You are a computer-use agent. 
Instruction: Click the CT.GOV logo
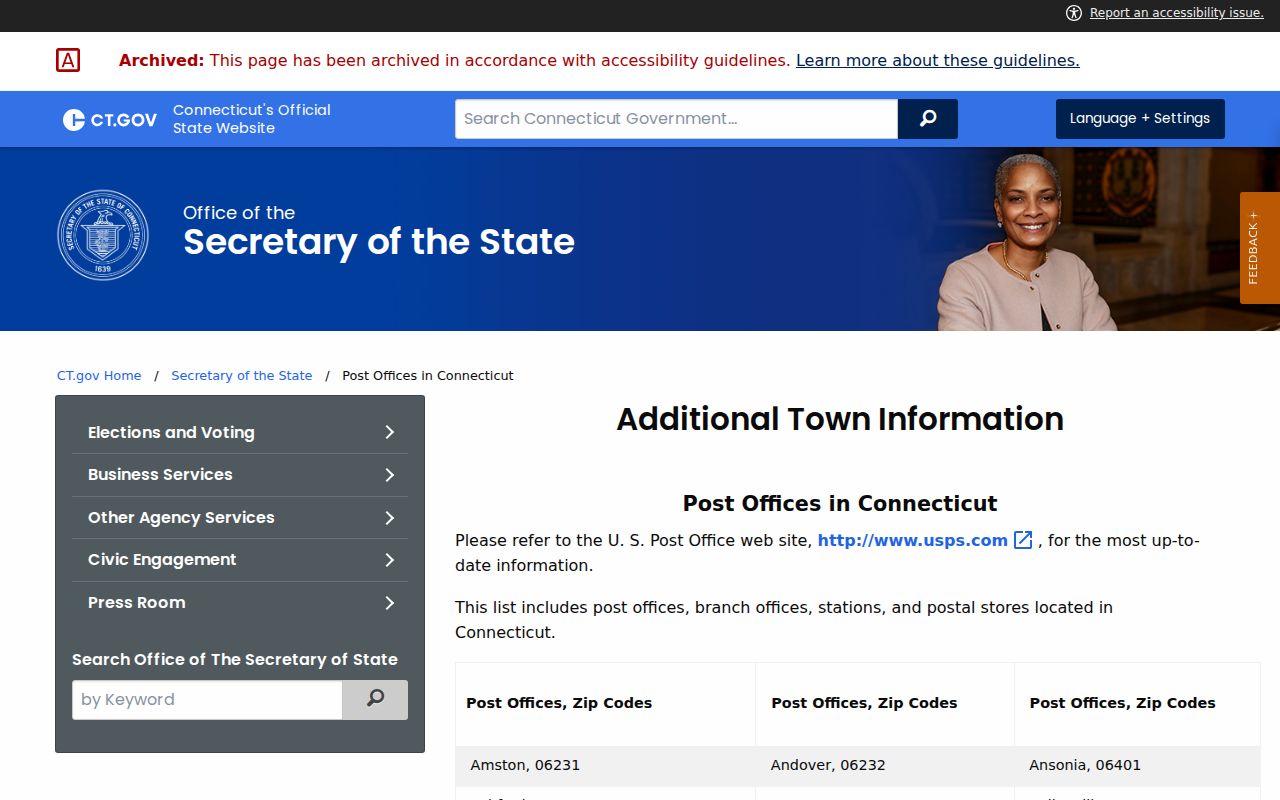110,119
